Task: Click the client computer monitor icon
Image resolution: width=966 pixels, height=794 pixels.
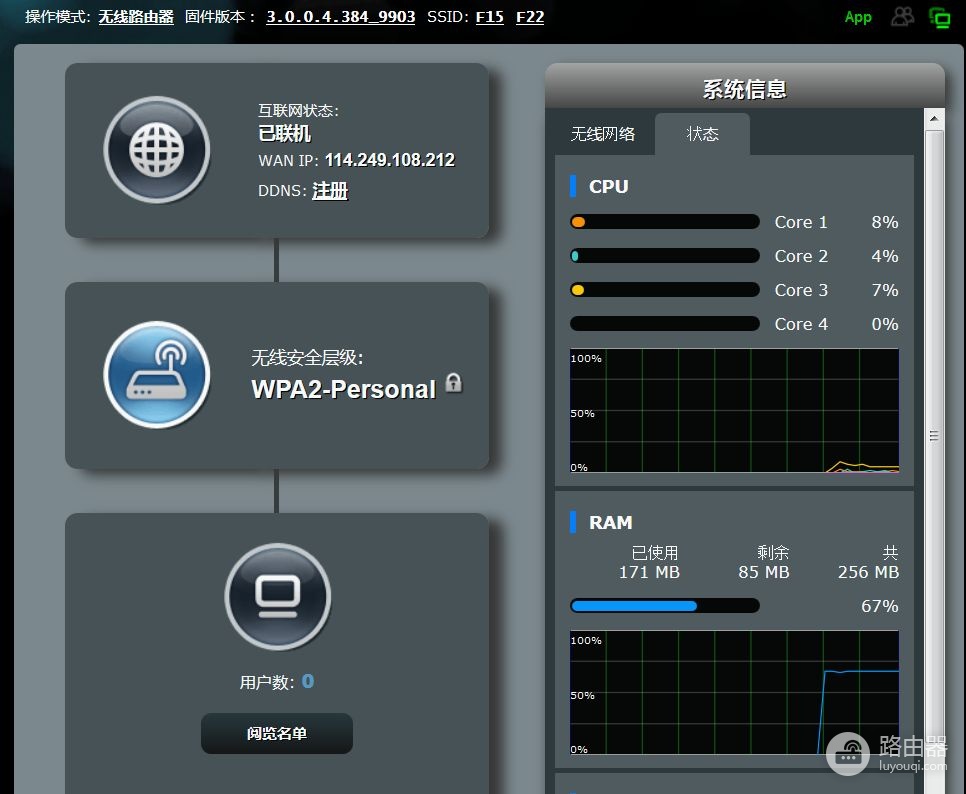Action: click(277, 596)
